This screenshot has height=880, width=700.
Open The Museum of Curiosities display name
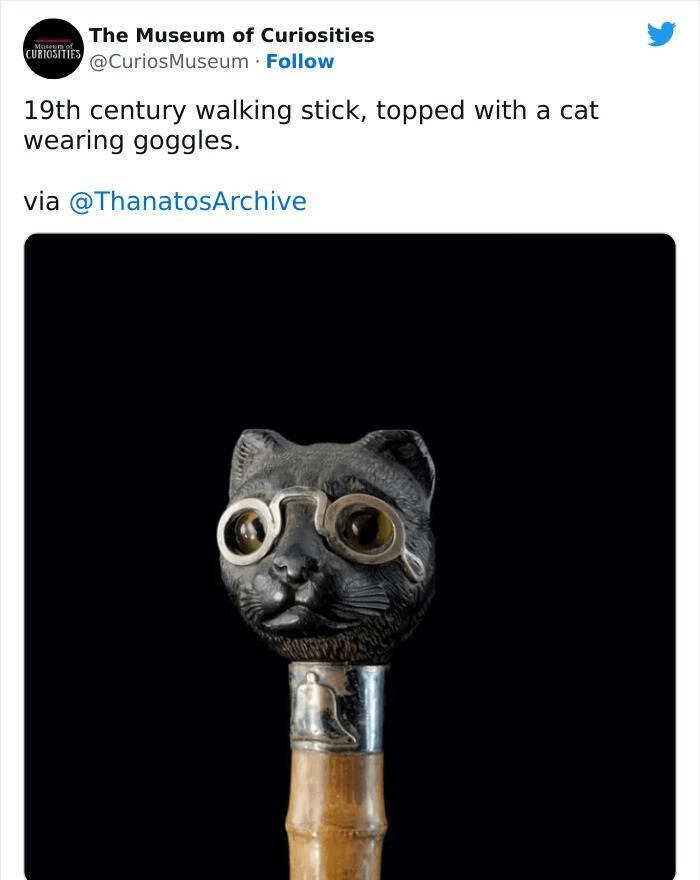pyautogui.click(x=231, y=35)
